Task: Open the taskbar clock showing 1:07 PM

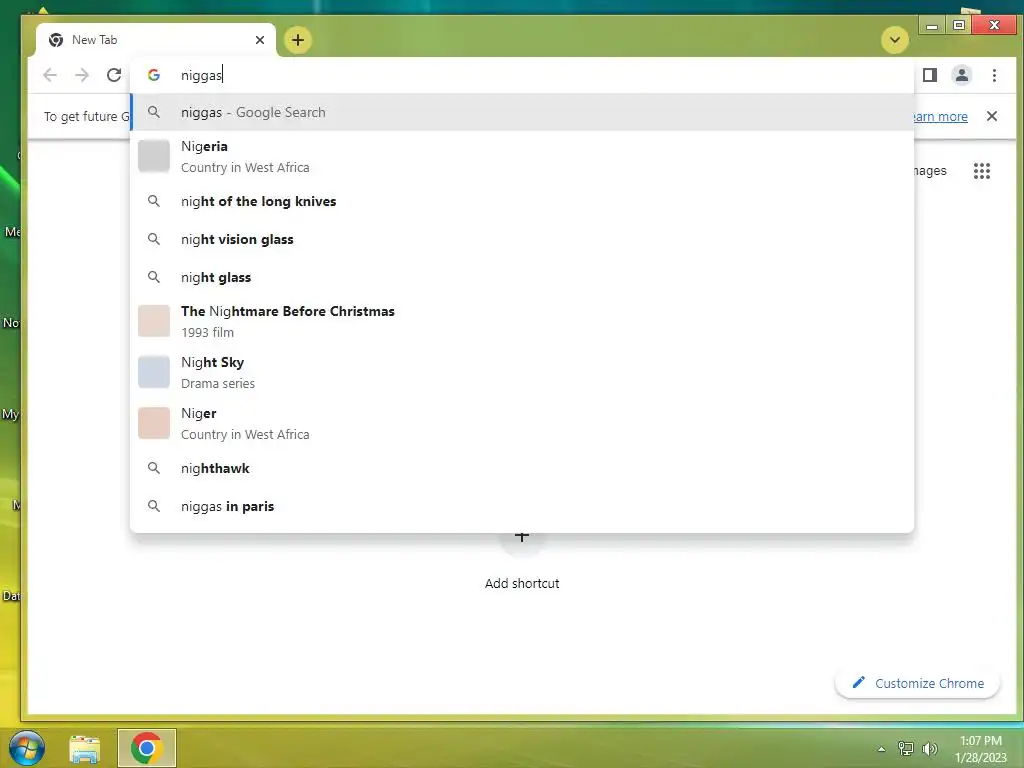Action: click(981, 749)
